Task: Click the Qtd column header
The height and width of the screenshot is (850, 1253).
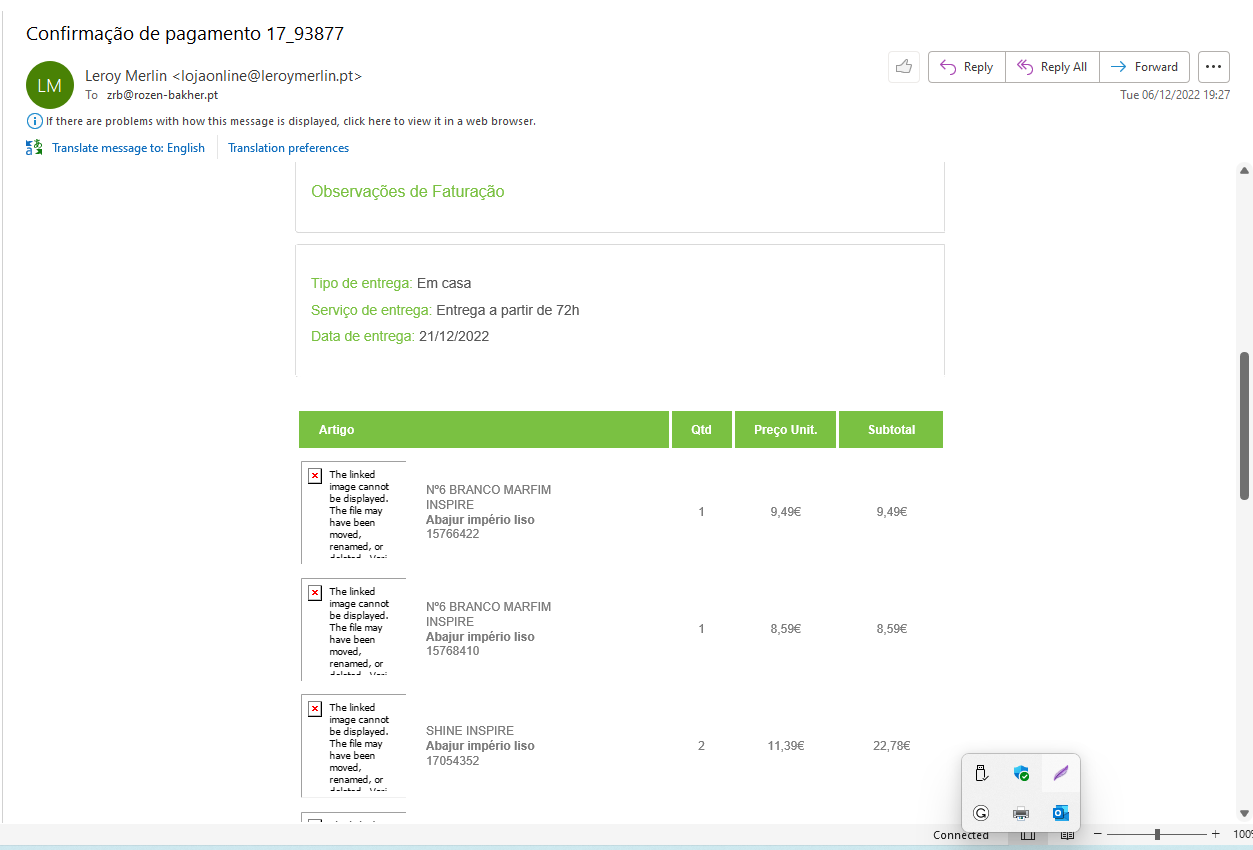Action: 701,430
